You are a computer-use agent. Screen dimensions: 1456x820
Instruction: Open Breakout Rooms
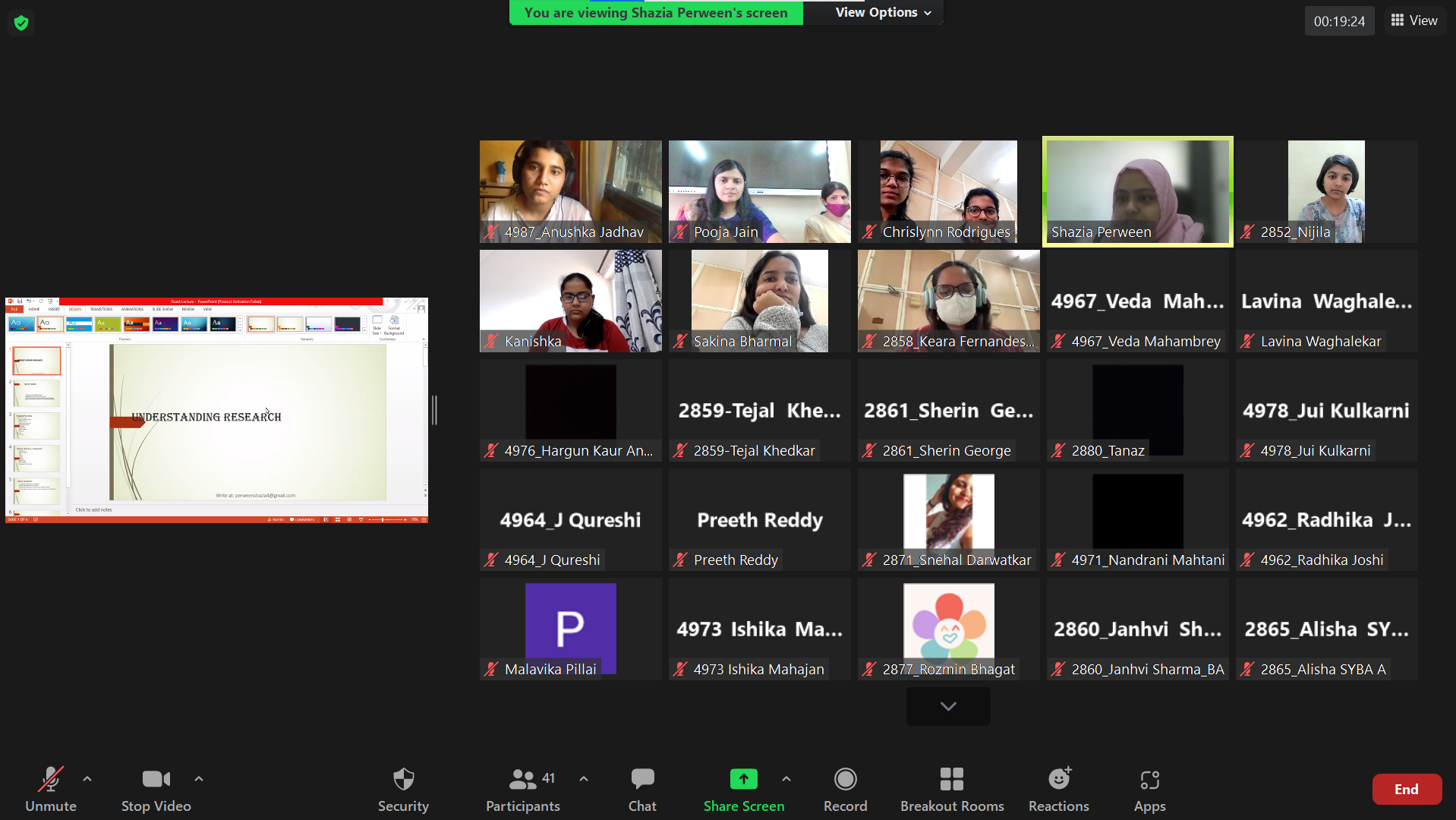[952, 789]
